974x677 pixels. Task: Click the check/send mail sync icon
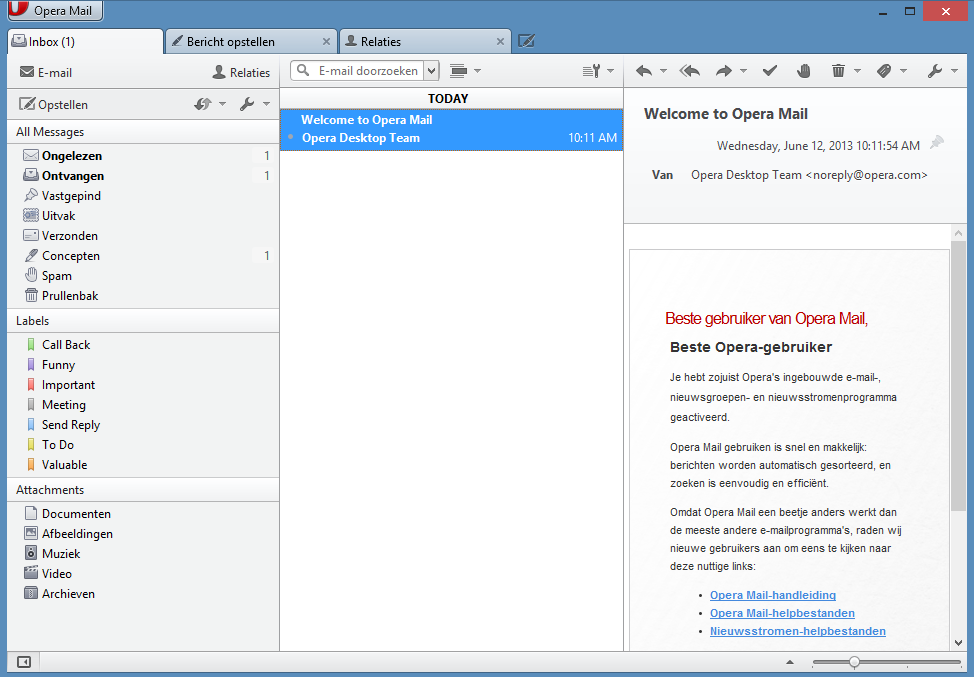203,104
